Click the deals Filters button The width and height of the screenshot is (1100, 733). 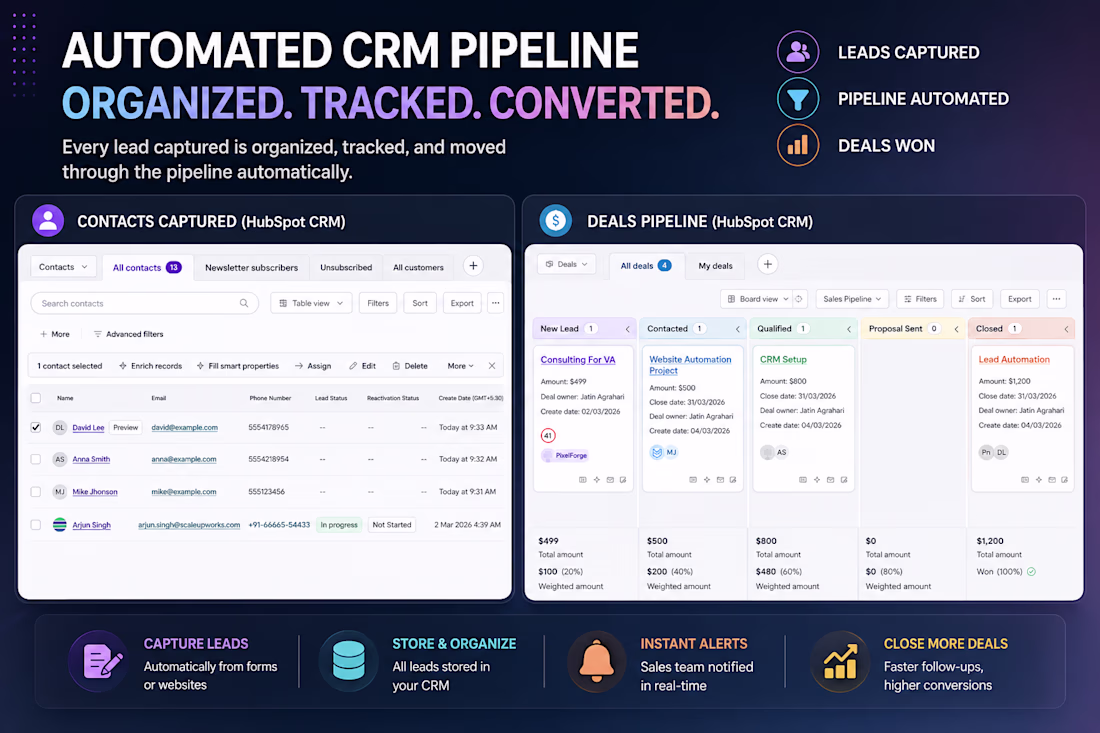coord(920,299)
